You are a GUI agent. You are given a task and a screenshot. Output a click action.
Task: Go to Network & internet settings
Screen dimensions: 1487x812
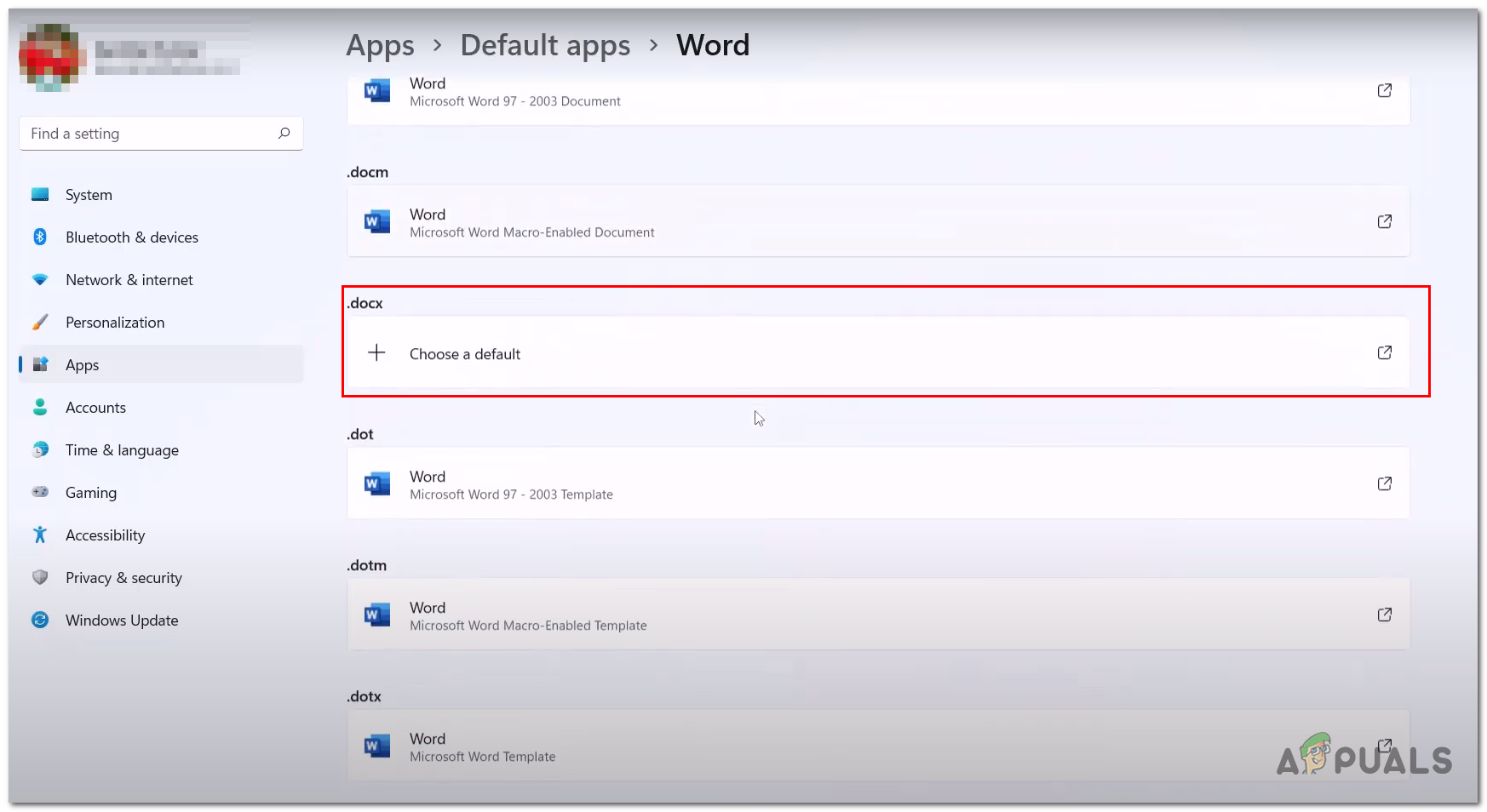[x=129, y=280]
